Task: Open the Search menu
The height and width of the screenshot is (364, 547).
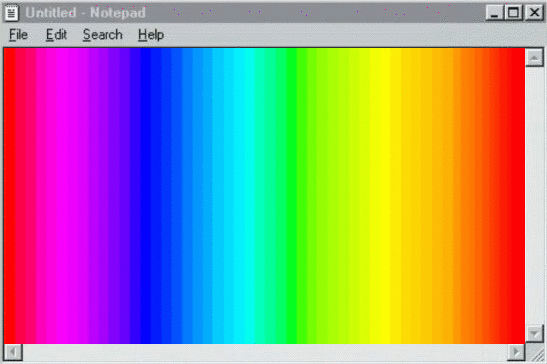Action: point(103,35)
